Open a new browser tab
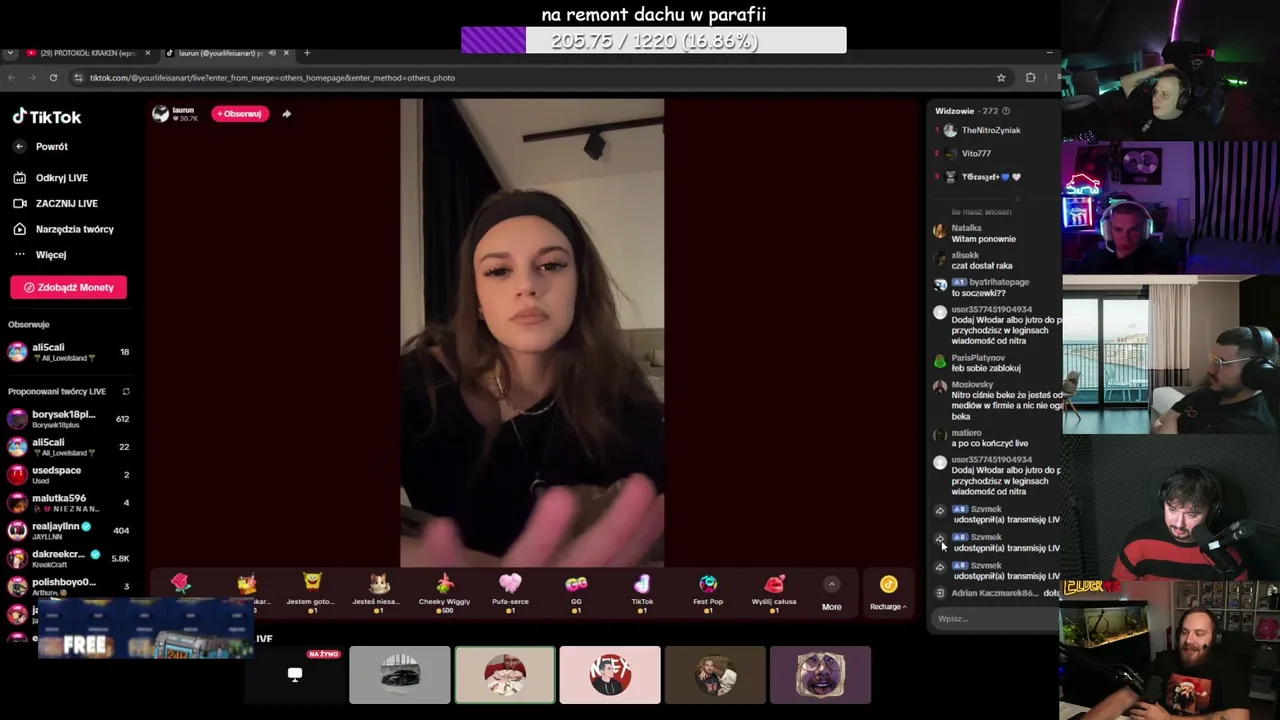 307,53
